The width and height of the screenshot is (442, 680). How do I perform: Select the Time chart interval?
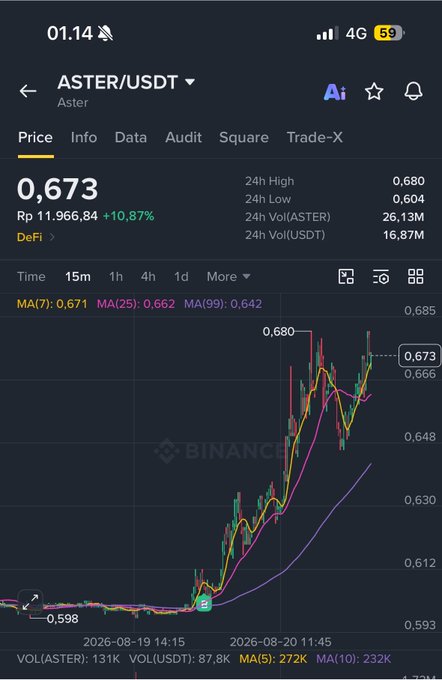pos(31,277)
